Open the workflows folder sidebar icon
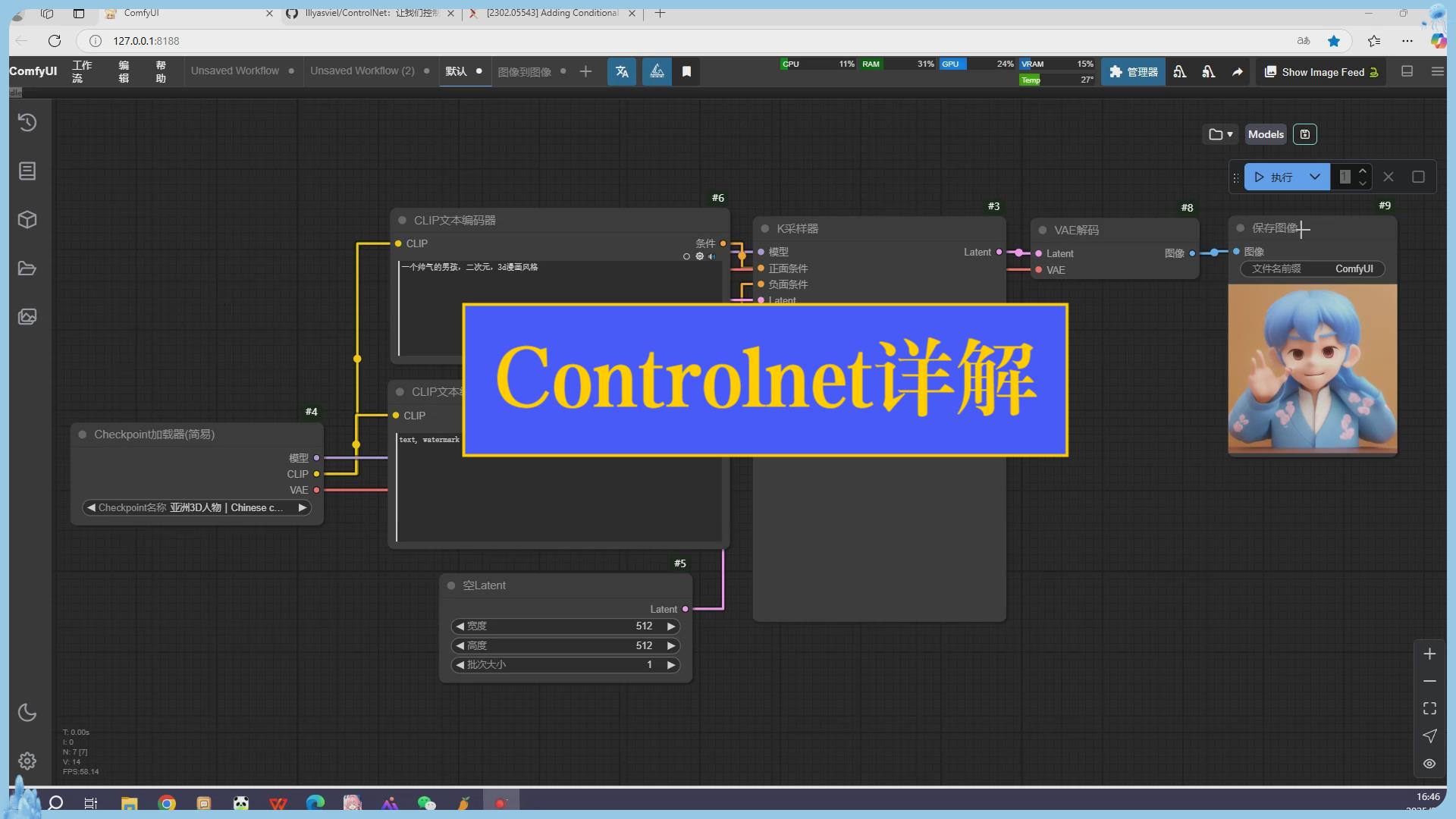This screenshot has width=1456, height=819. click(27, 268)
